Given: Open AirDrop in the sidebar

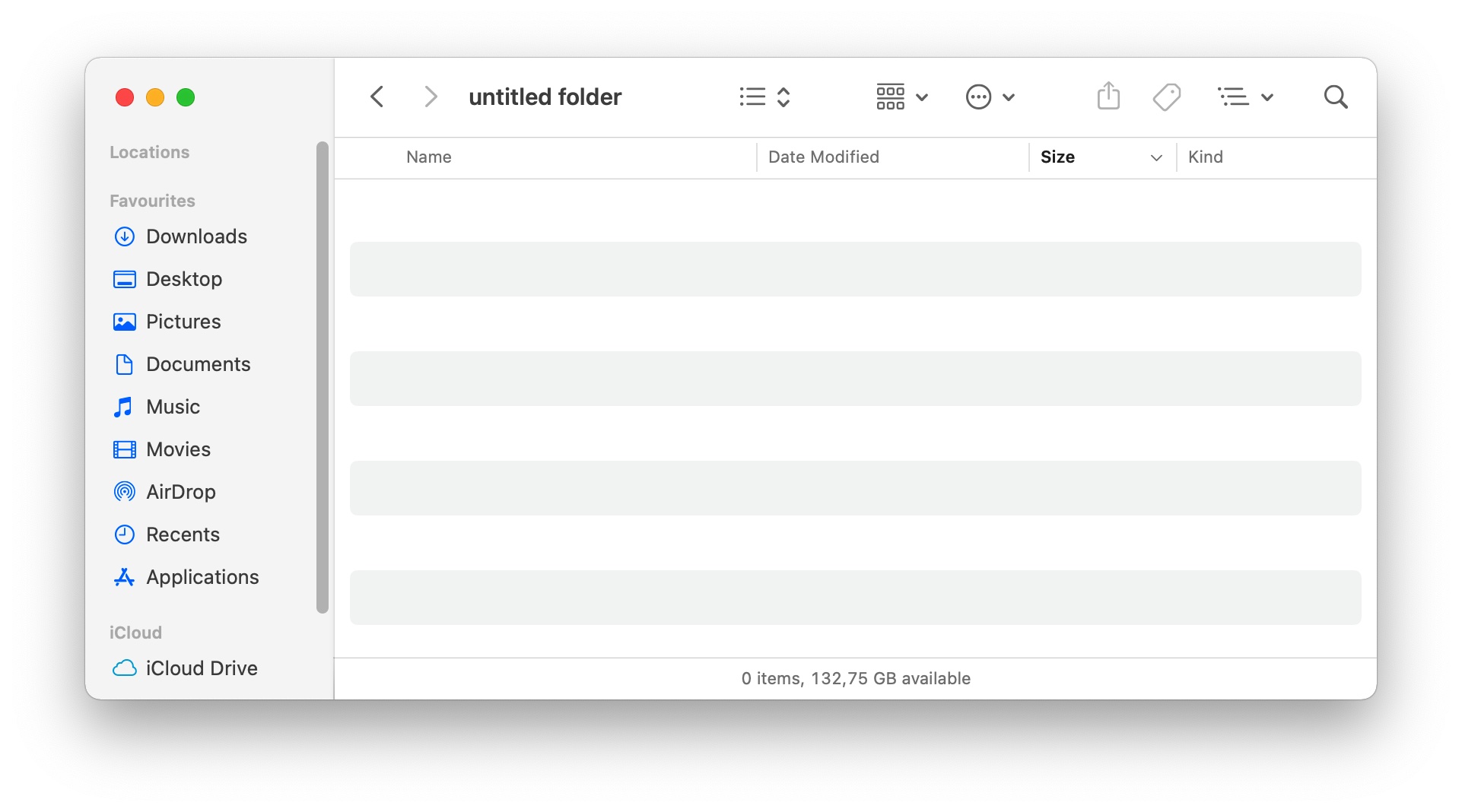Looking at the screenshot, I should 181,492.
